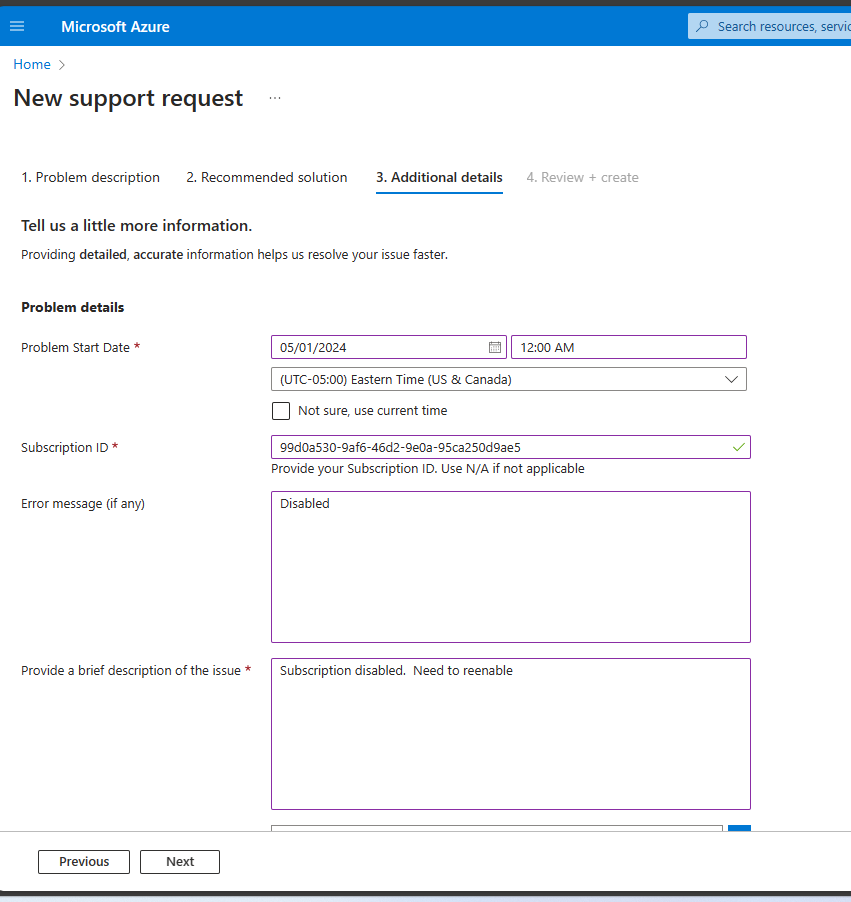851x902 pixels.
Task: Open the Recommended solution tab
Action: [x=266, y=177]
